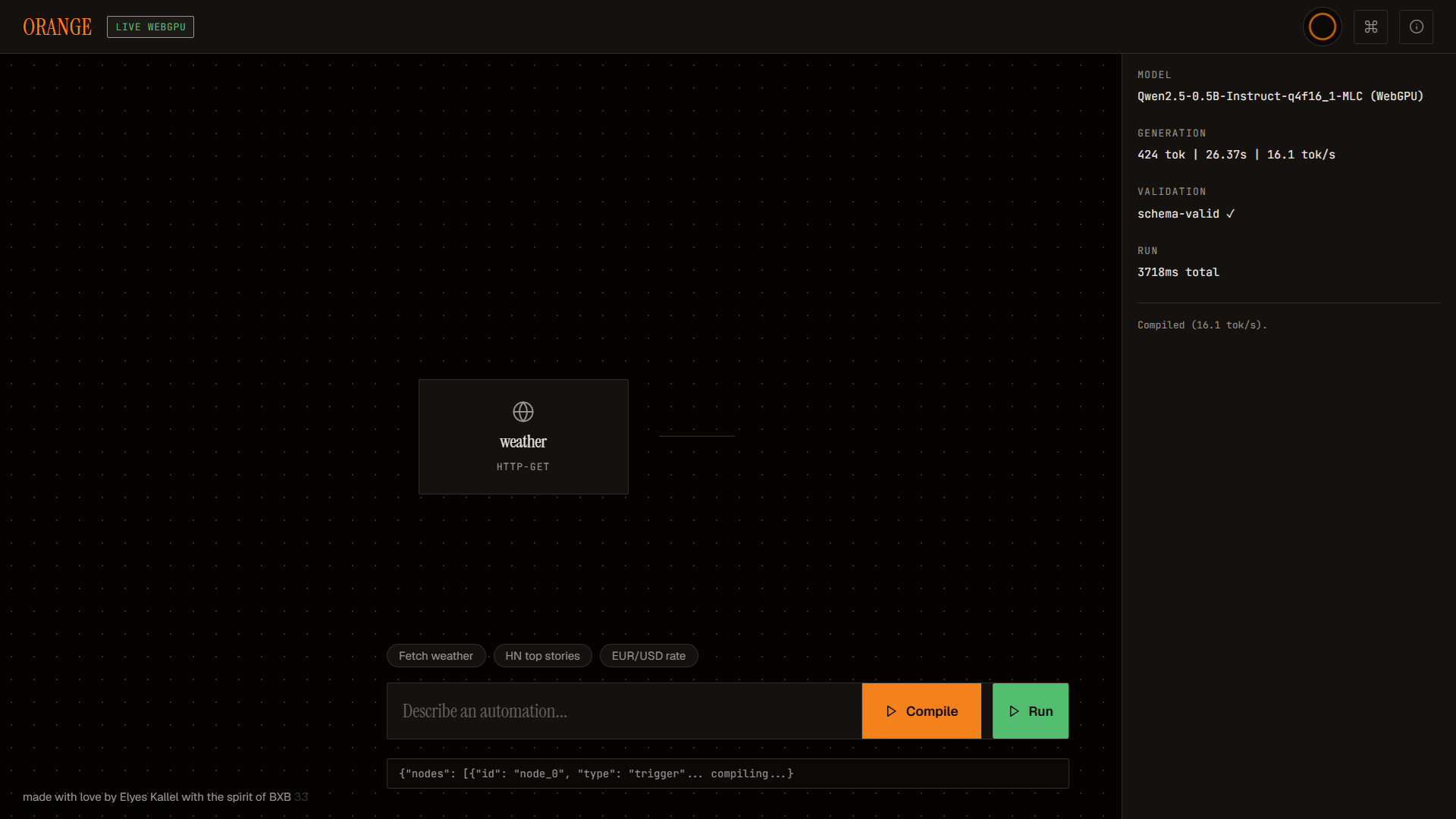This screenshot has height=819, width=1456.
Task: Click the globe icon on weather node
Action: 523,412
